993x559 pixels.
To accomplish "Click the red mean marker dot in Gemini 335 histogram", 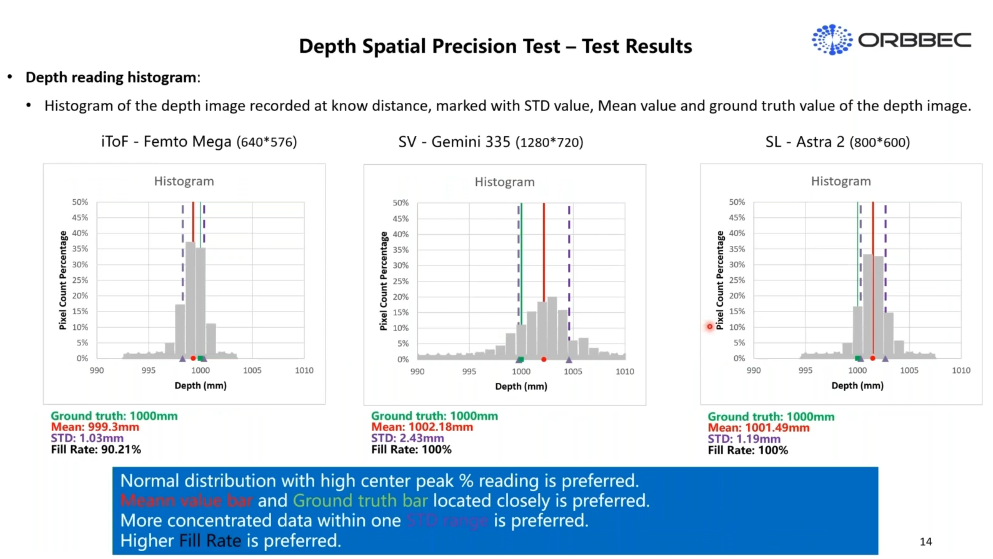I will coord(543,358).
